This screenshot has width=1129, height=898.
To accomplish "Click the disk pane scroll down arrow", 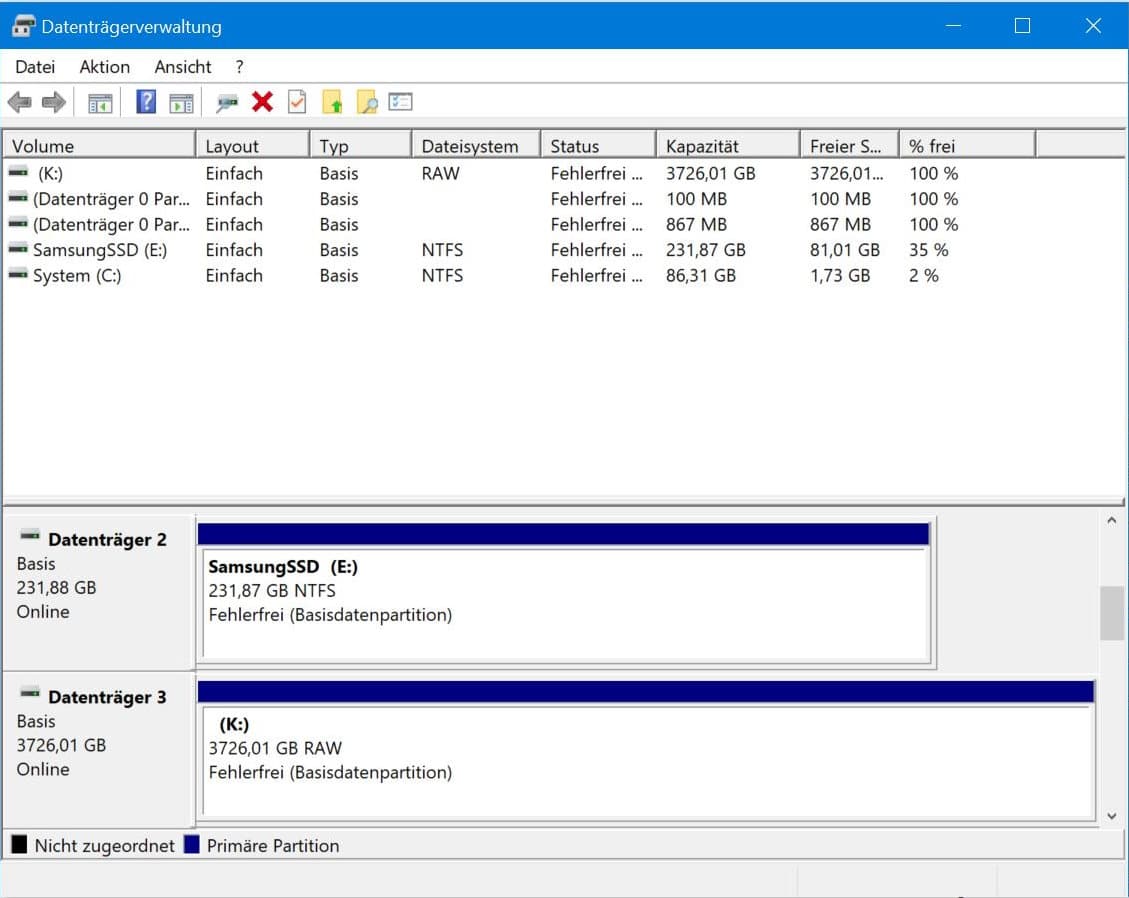I will tap(1112, 816).
